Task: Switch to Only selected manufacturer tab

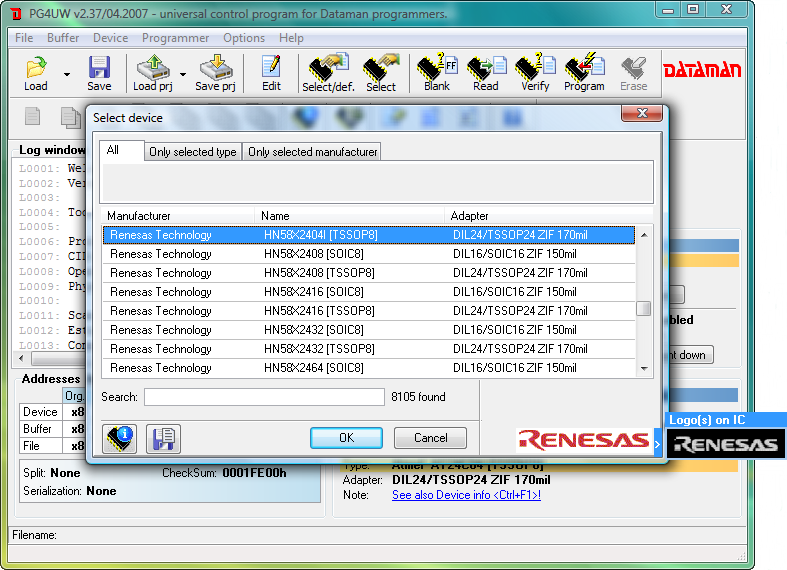Action: tap(312, 152)
